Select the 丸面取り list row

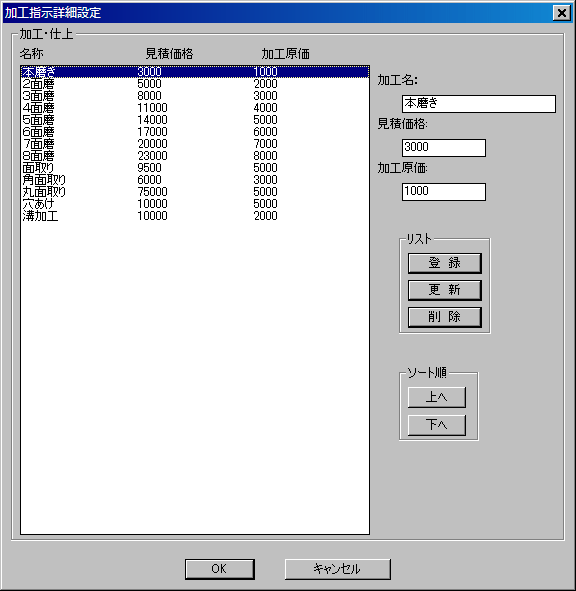coord(195,192)
